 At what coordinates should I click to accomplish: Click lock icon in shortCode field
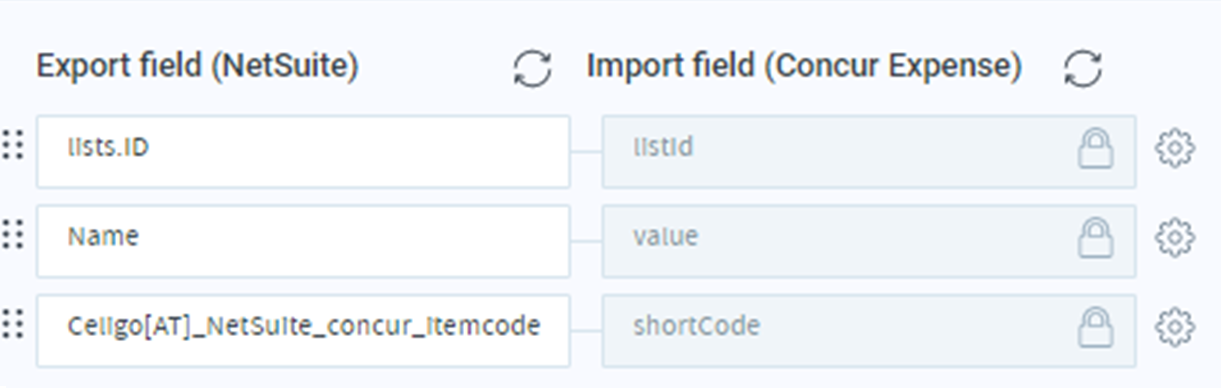(1095, 327)
